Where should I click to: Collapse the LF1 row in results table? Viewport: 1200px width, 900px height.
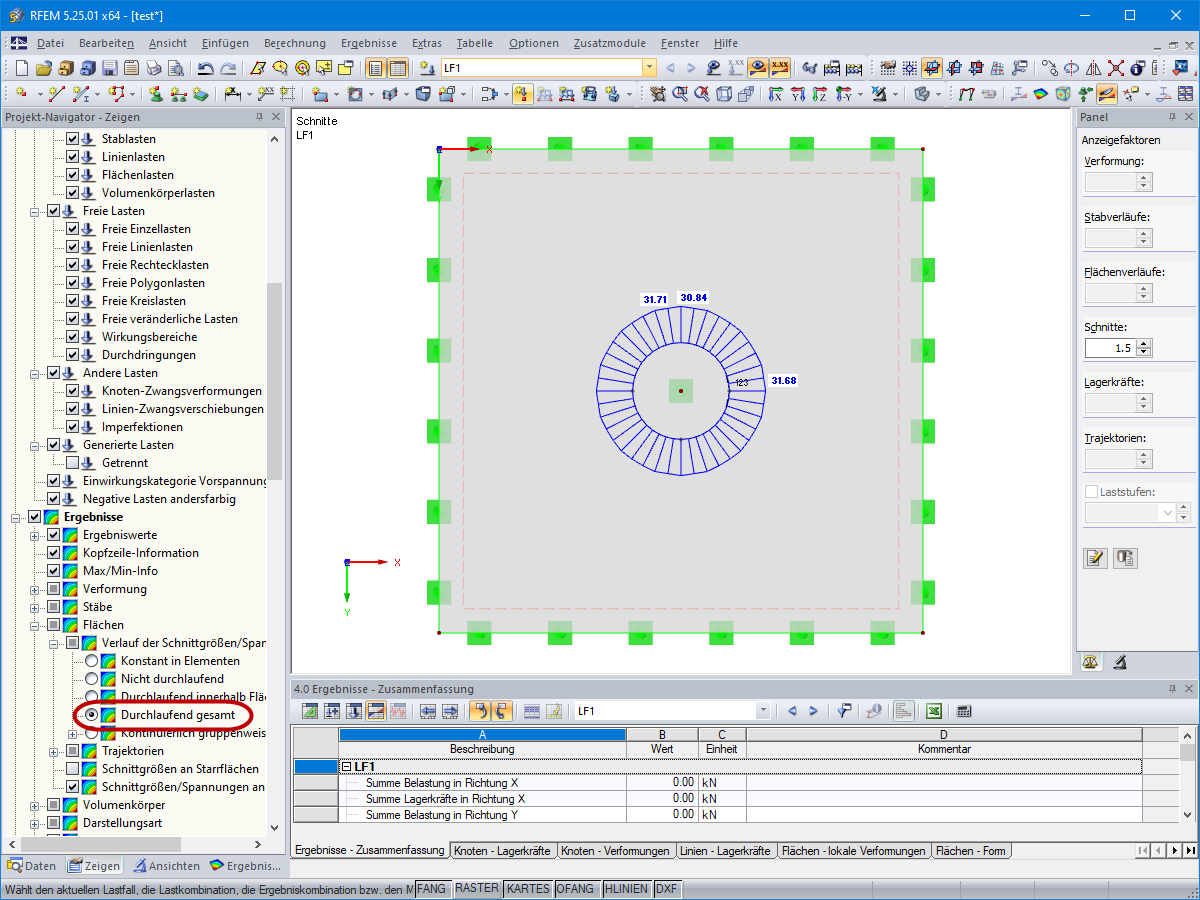(x=346, y=766)
